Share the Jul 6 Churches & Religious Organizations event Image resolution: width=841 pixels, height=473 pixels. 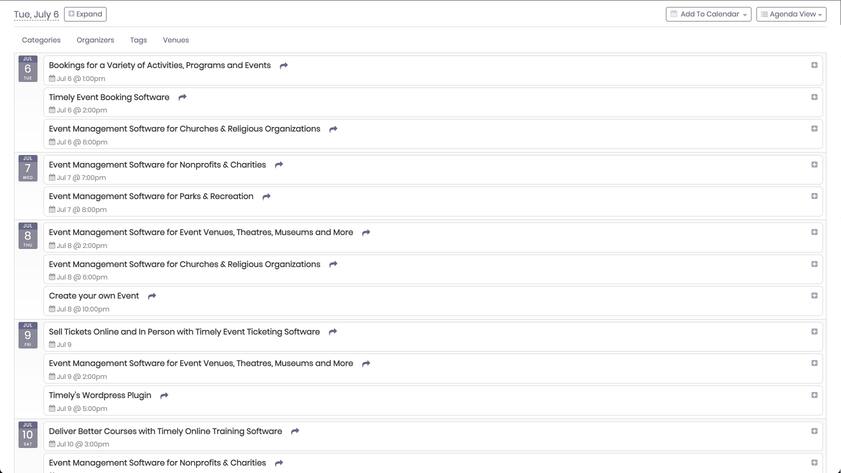(x=333, y=129)
